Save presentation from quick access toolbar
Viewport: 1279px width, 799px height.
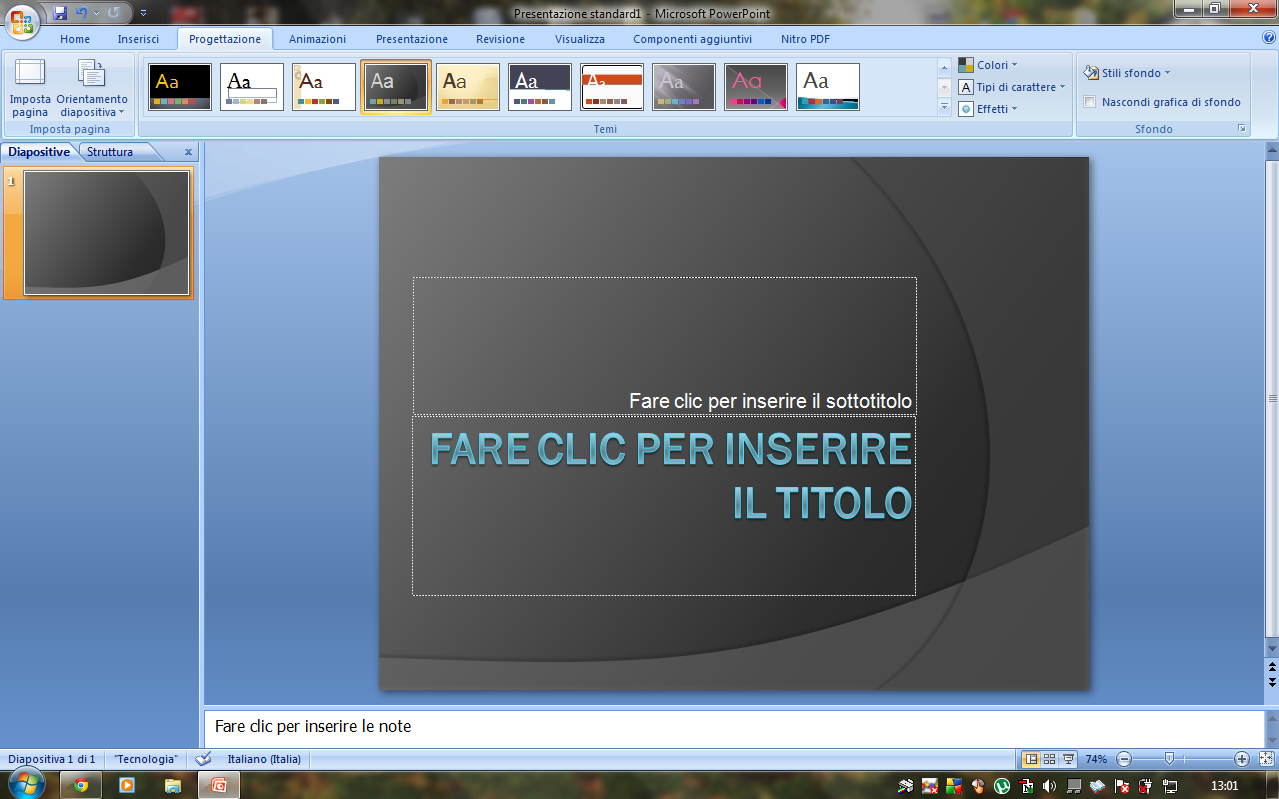(60, 13)
